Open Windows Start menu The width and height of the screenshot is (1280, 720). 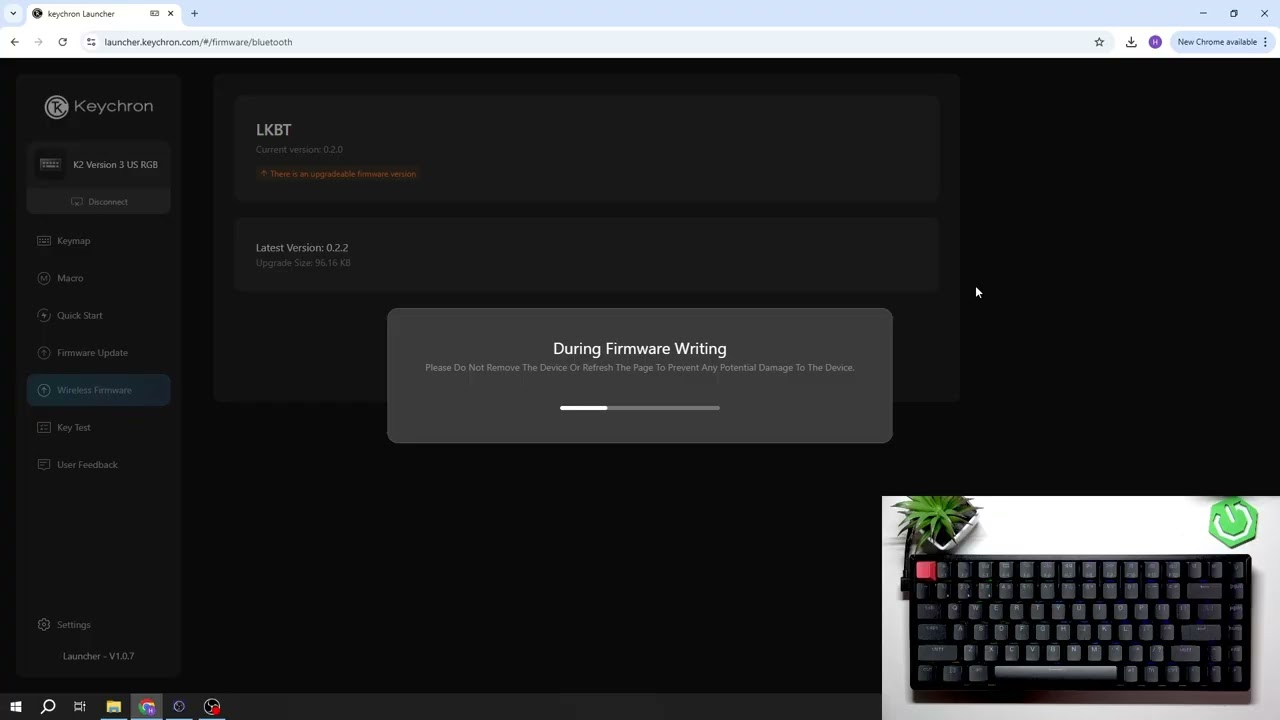coord(15,707)
